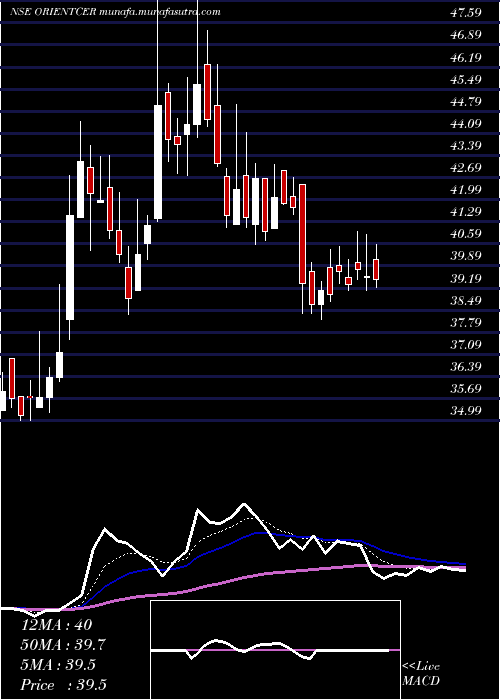Select the 47.59 price axis label
This screenshot has height=700, width=500.
point(466,12)
